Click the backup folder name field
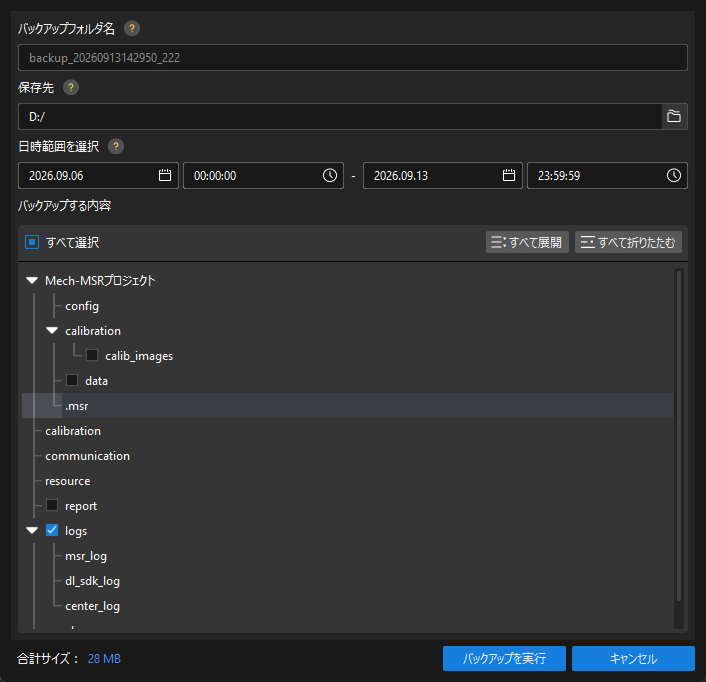Screen dimensions: 706x682 (x=353, y=57)
